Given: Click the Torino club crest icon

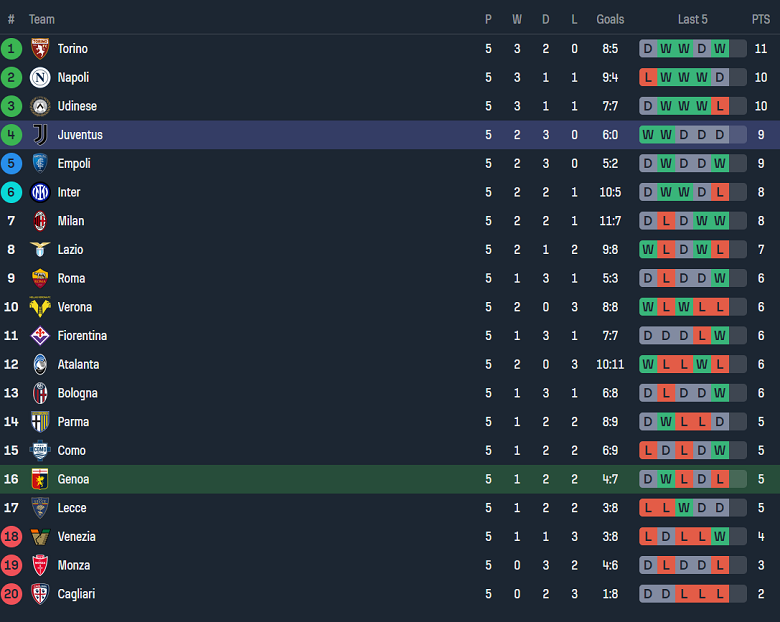Looking at the screenshot, I should click(x=40, y=49).
